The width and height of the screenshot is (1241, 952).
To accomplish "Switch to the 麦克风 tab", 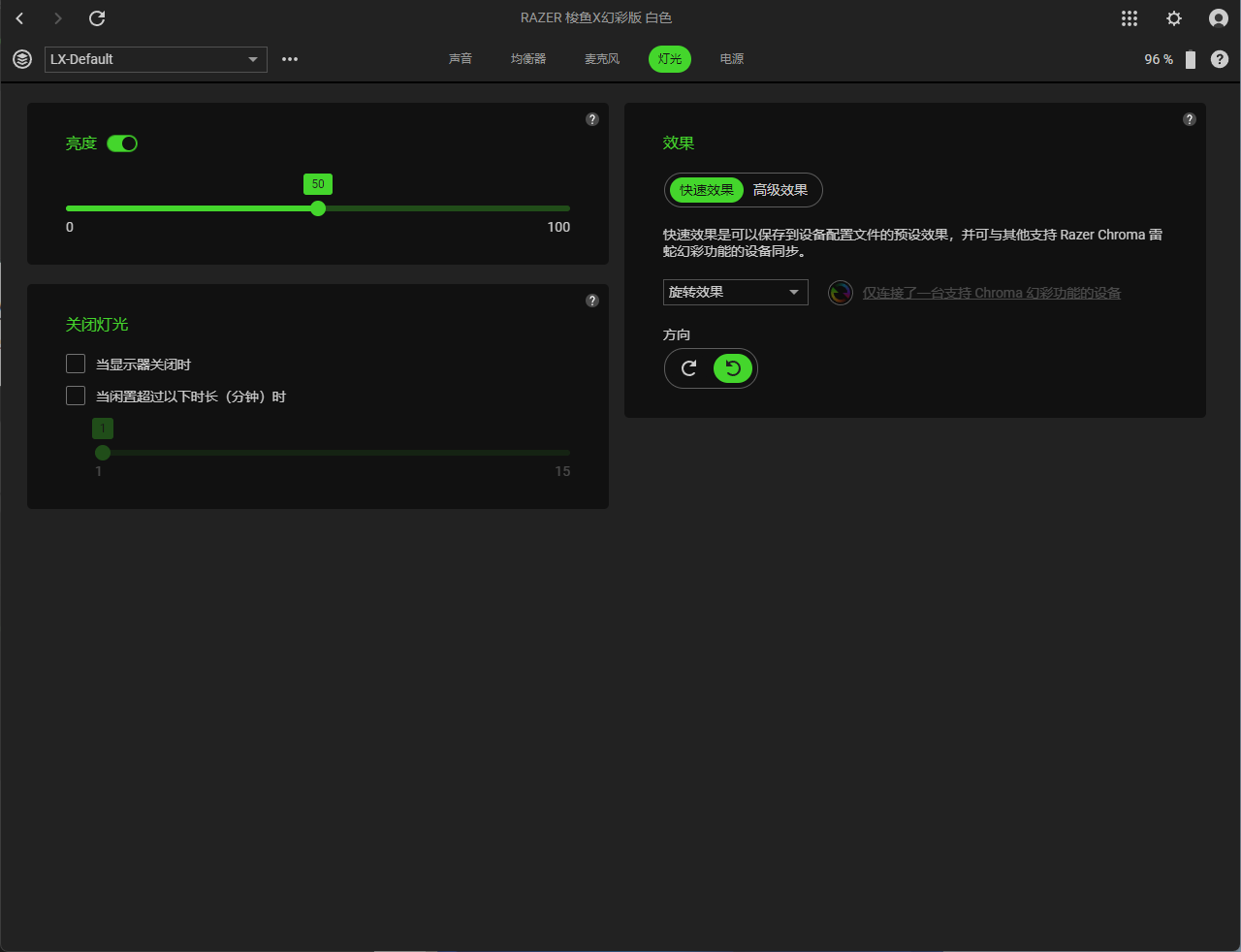I will (x=602, y=59).
